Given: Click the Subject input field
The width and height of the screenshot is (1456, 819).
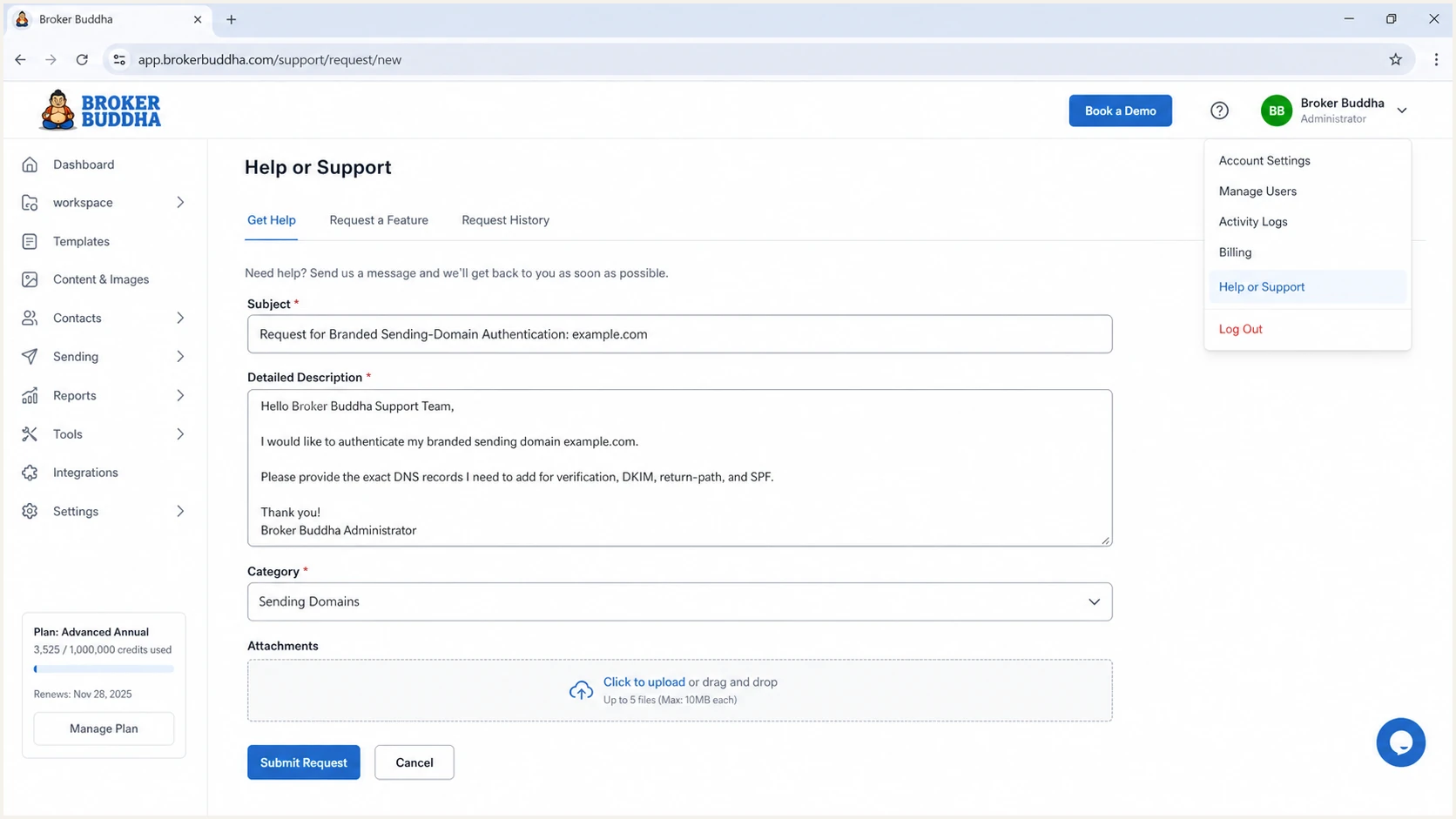Looking at the screenshot, I should pos(679,334).
